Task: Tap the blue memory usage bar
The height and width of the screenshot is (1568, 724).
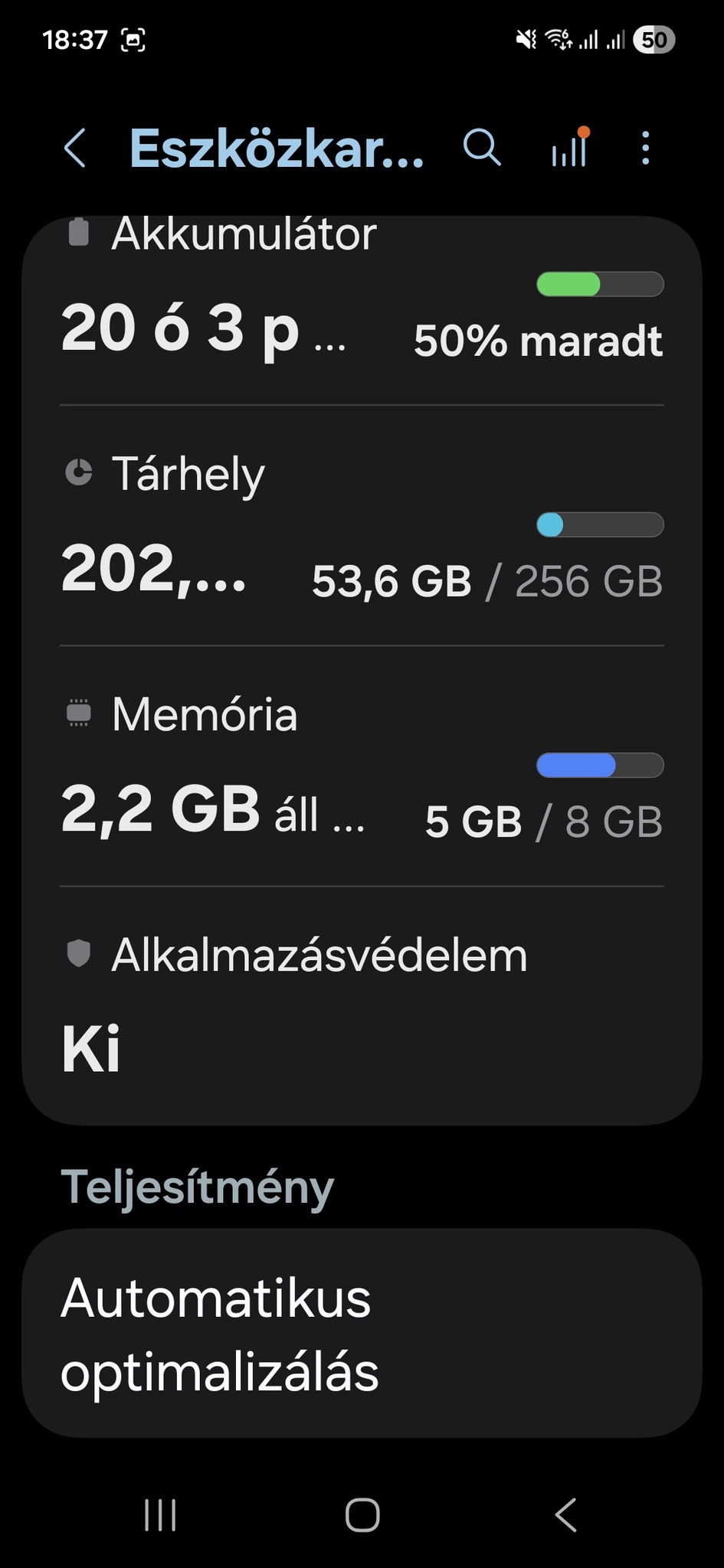Action: (x=600, y=765)
